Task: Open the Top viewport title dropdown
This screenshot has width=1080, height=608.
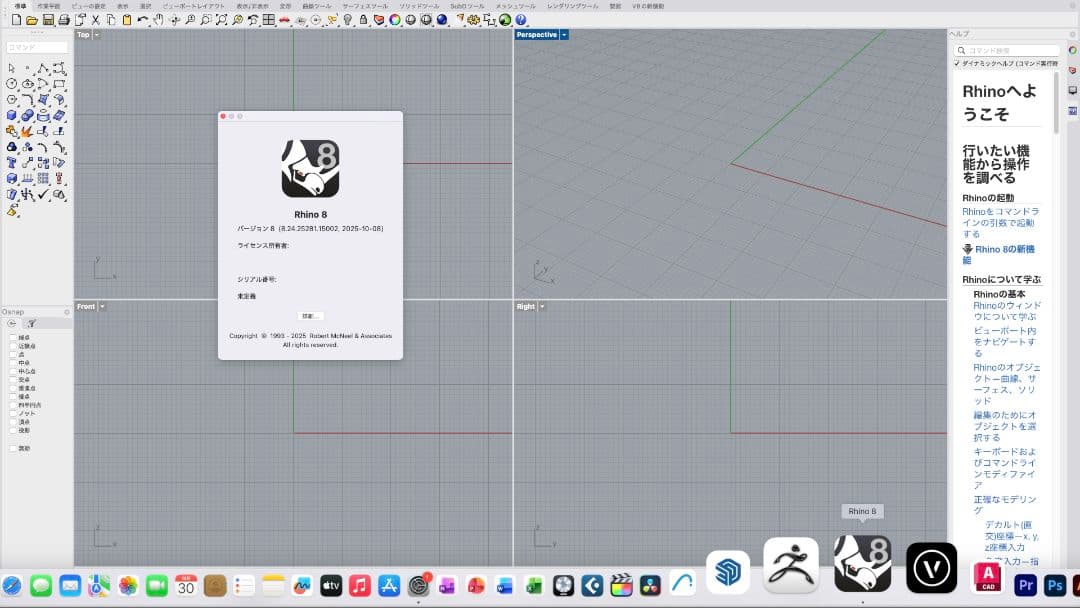Action: (x=96, y=34)
